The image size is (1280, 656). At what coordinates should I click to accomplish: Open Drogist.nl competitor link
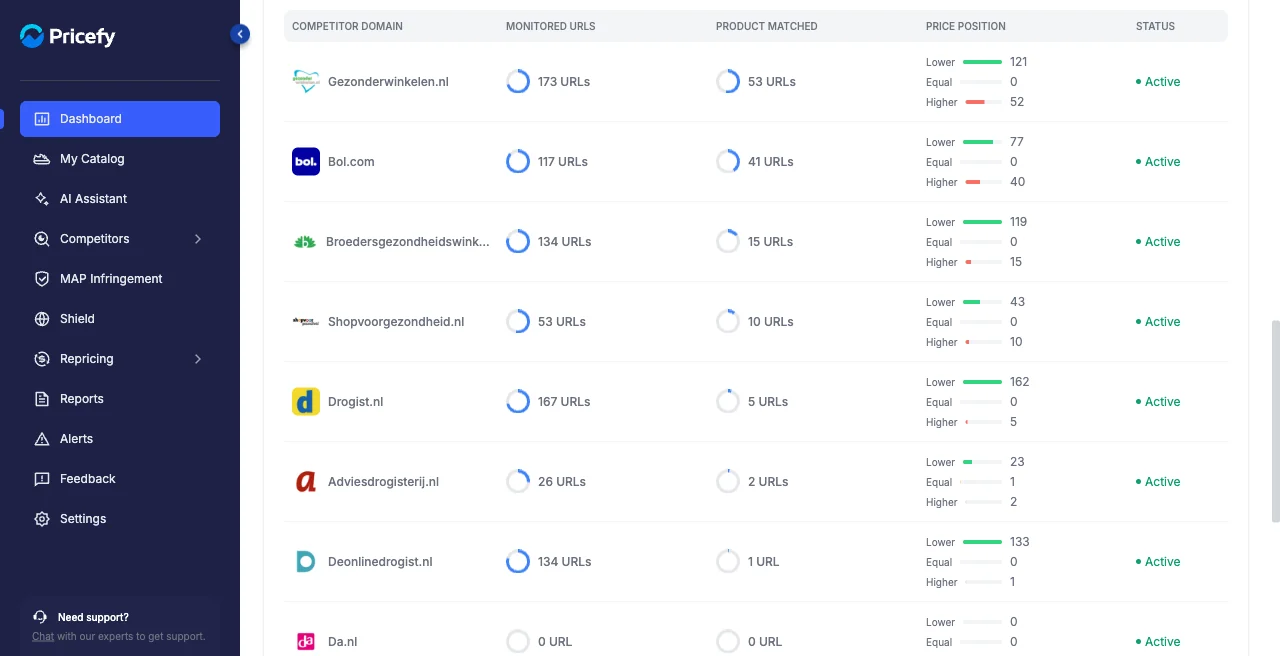(355, 402)
